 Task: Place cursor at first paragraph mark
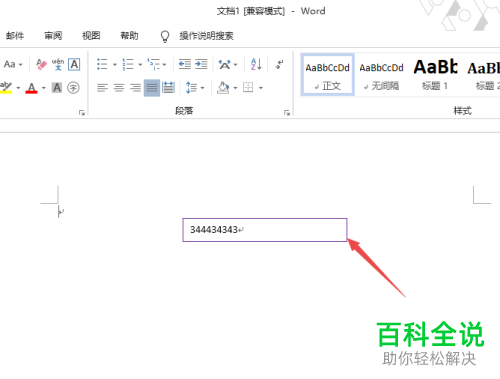pyautogui.click(x=61, y=212)
